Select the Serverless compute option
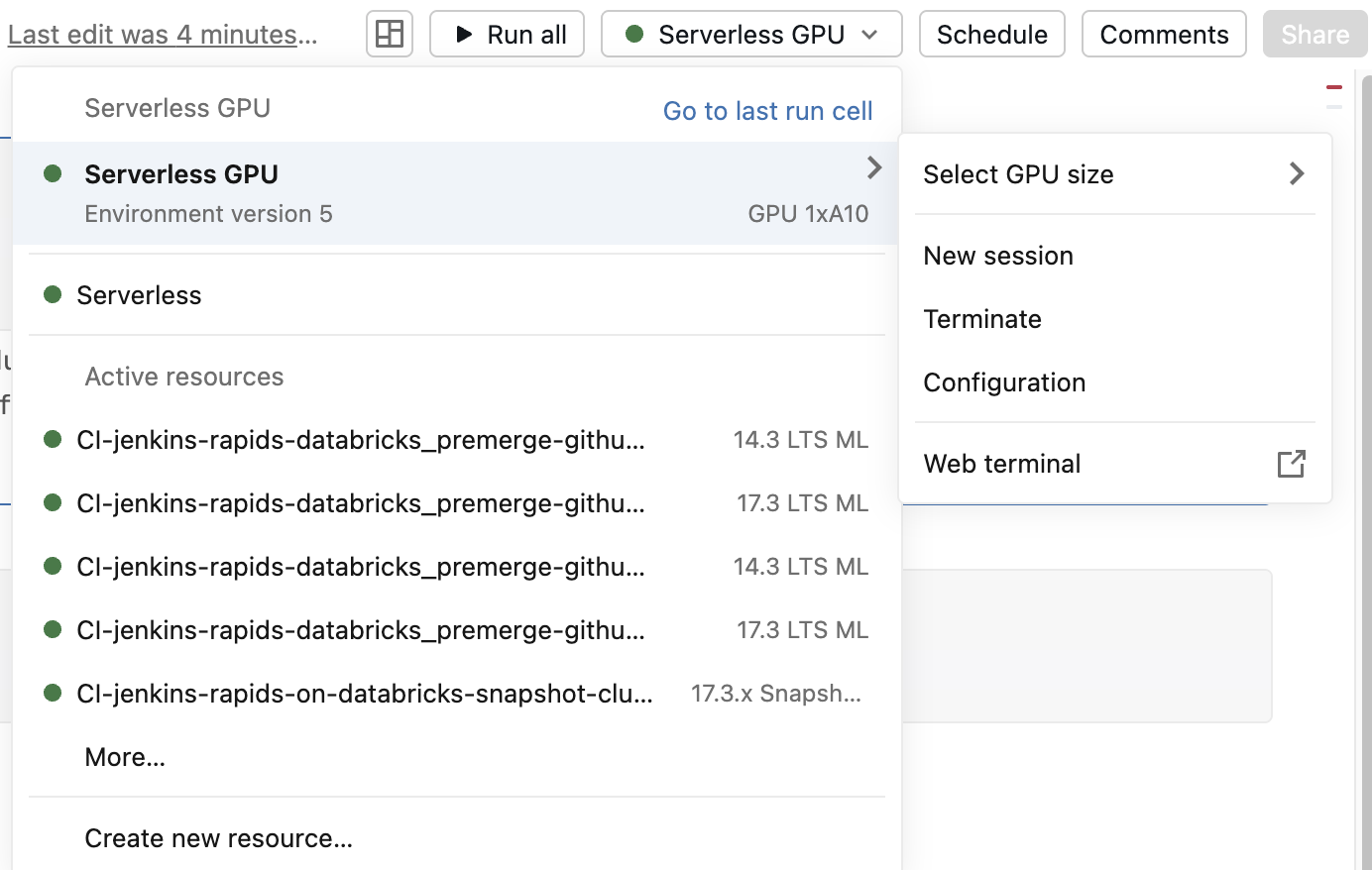 (457, 295)
